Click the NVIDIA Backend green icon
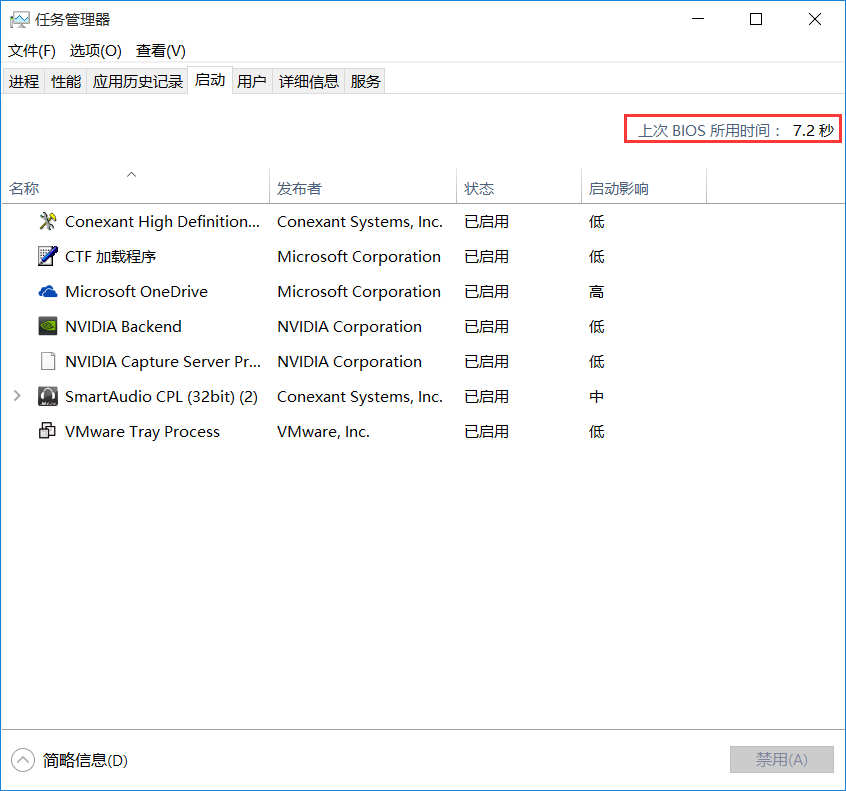 tap(47, 326)
